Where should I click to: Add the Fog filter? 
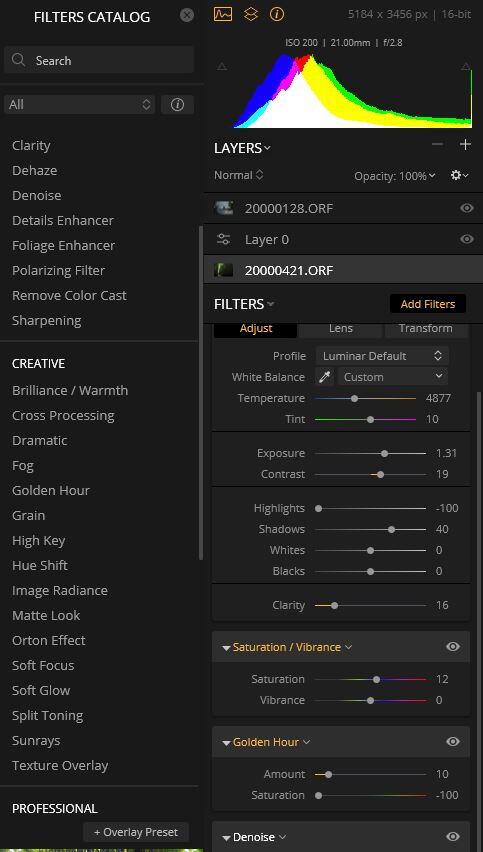pyautogui.click(x=23, y=466)
